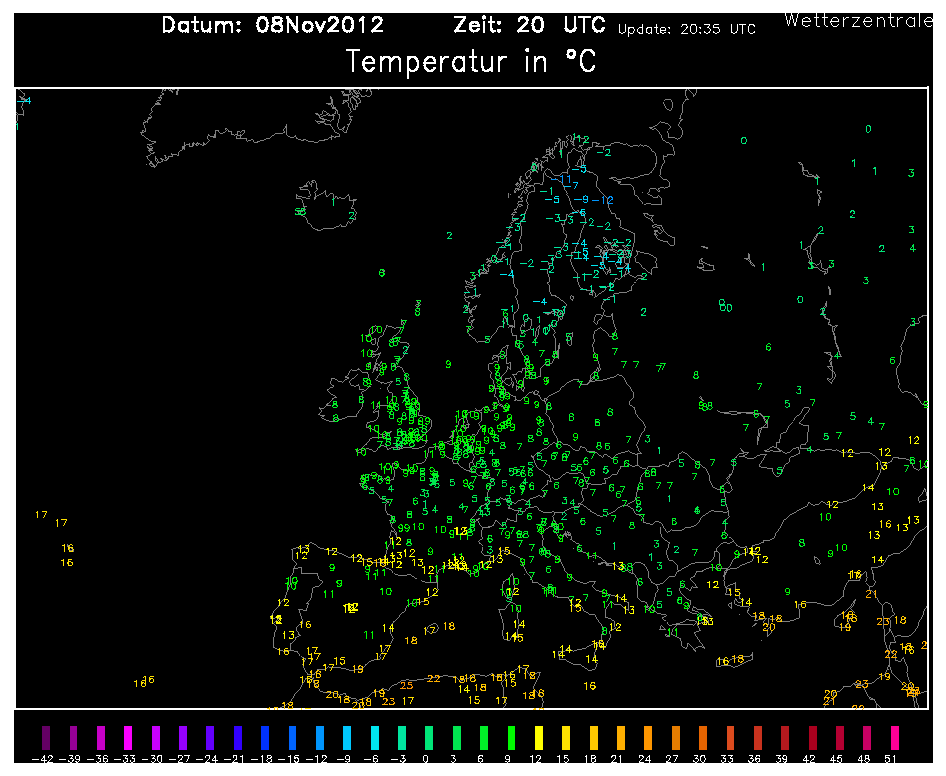The height and width of the screenshot is (776, 946).
Task: Select the 21 degree legend swatch
Action: click(621, 738)
